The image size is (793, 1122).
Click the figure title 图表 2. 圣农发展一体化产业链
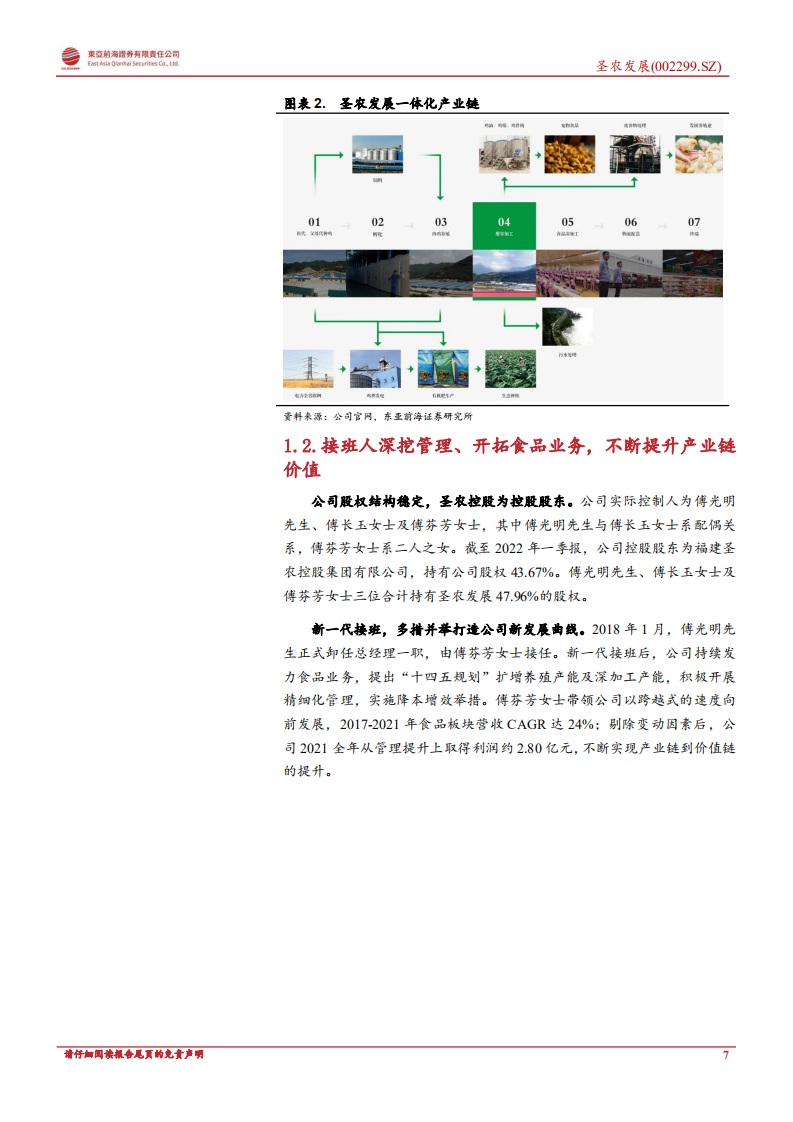381,104
